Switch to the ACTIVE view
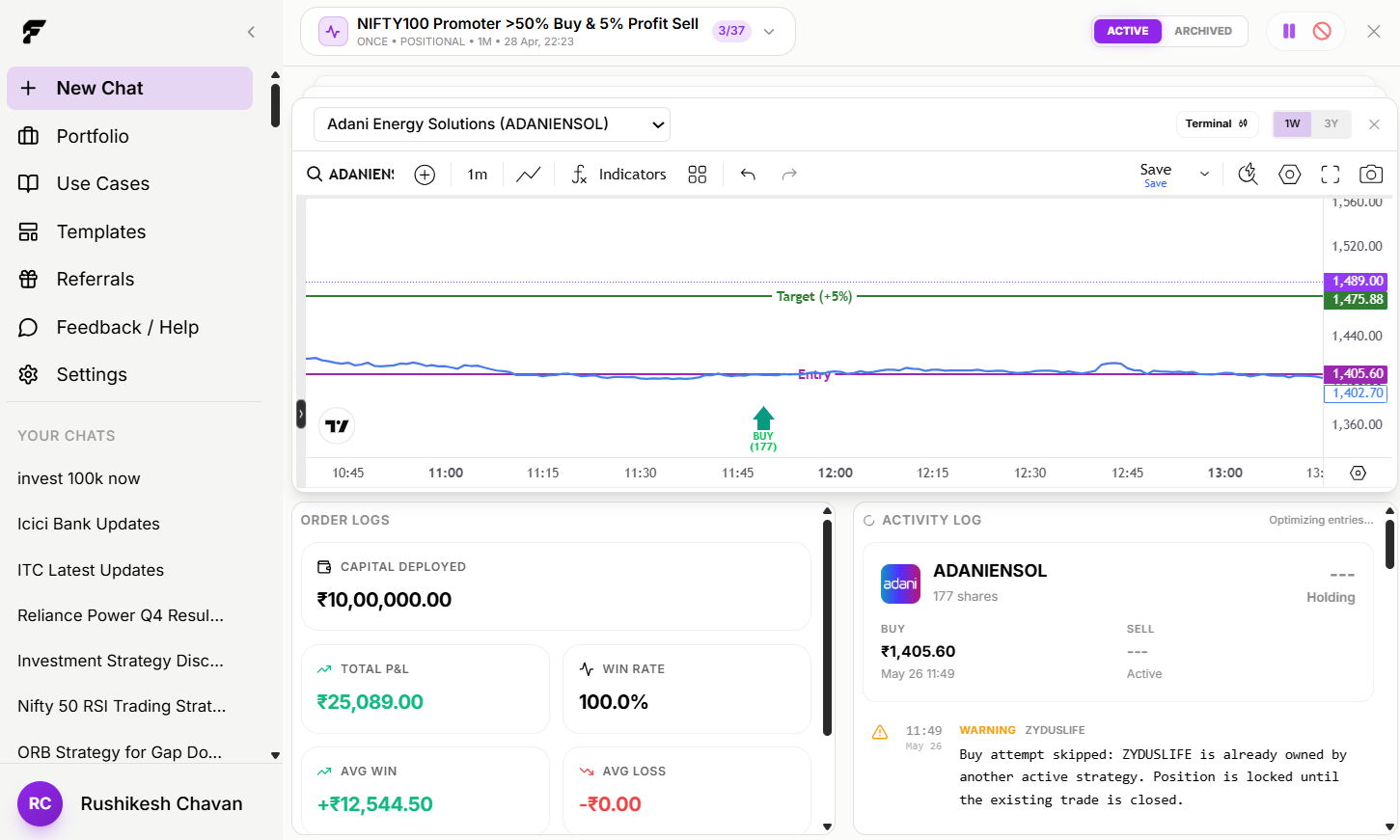The height and width of the screenshot is (840, 1400). (x=1128, y=31)
